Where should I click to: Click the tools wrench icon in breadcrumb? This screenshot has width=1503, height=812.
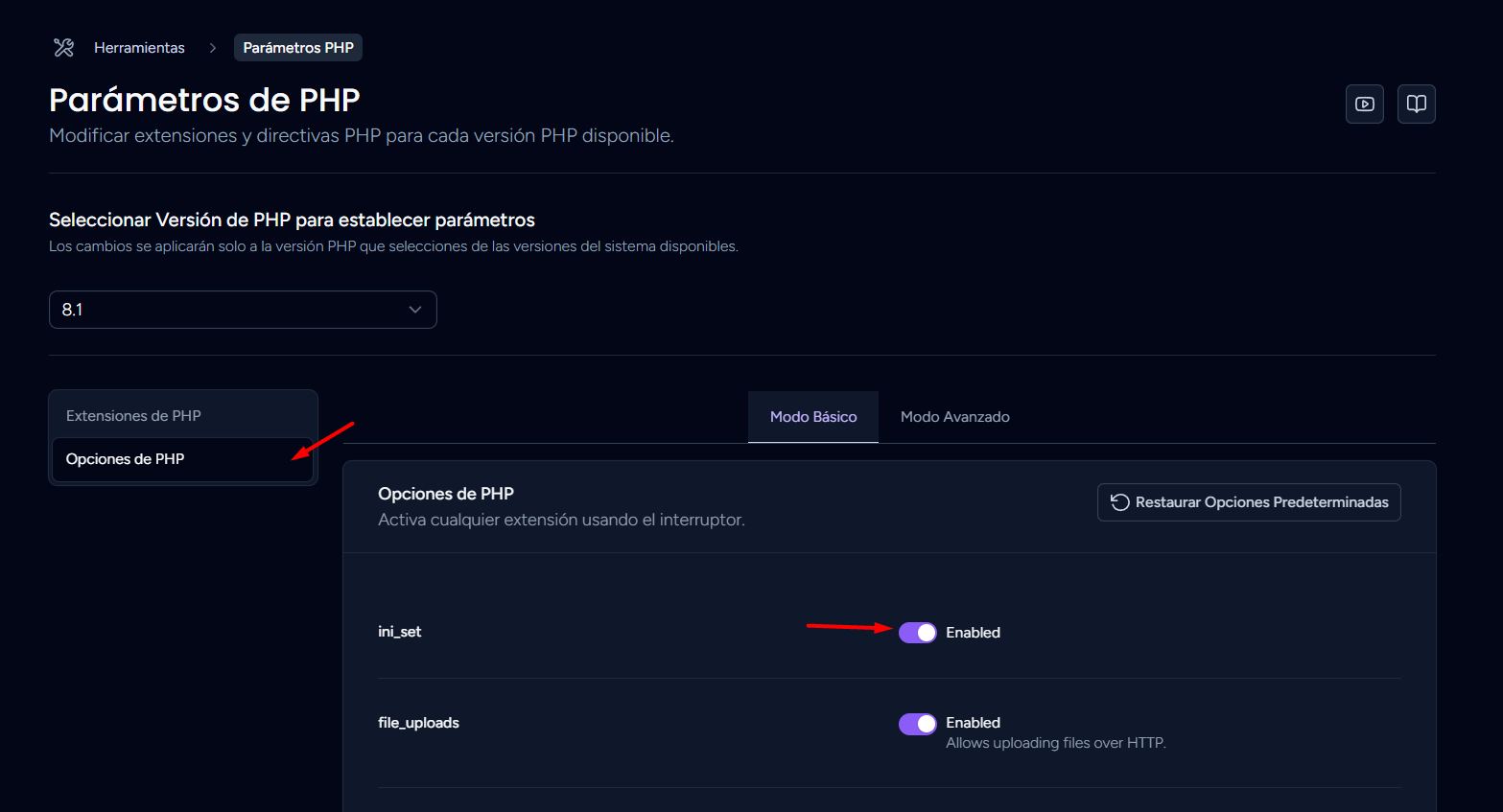(x=64, y=48)
